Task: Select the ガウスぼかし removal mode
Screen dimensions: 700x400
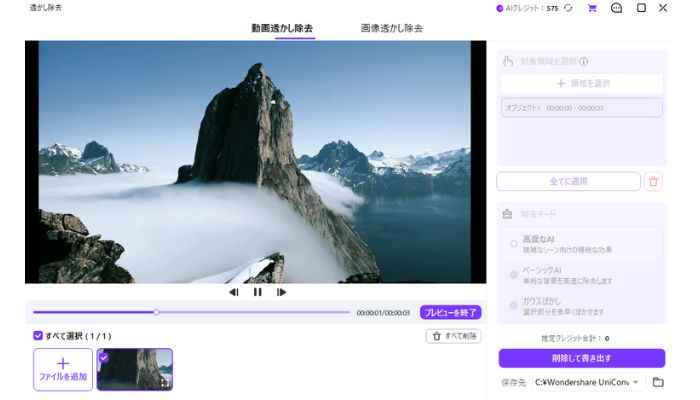Action: [x=513, y=306]
